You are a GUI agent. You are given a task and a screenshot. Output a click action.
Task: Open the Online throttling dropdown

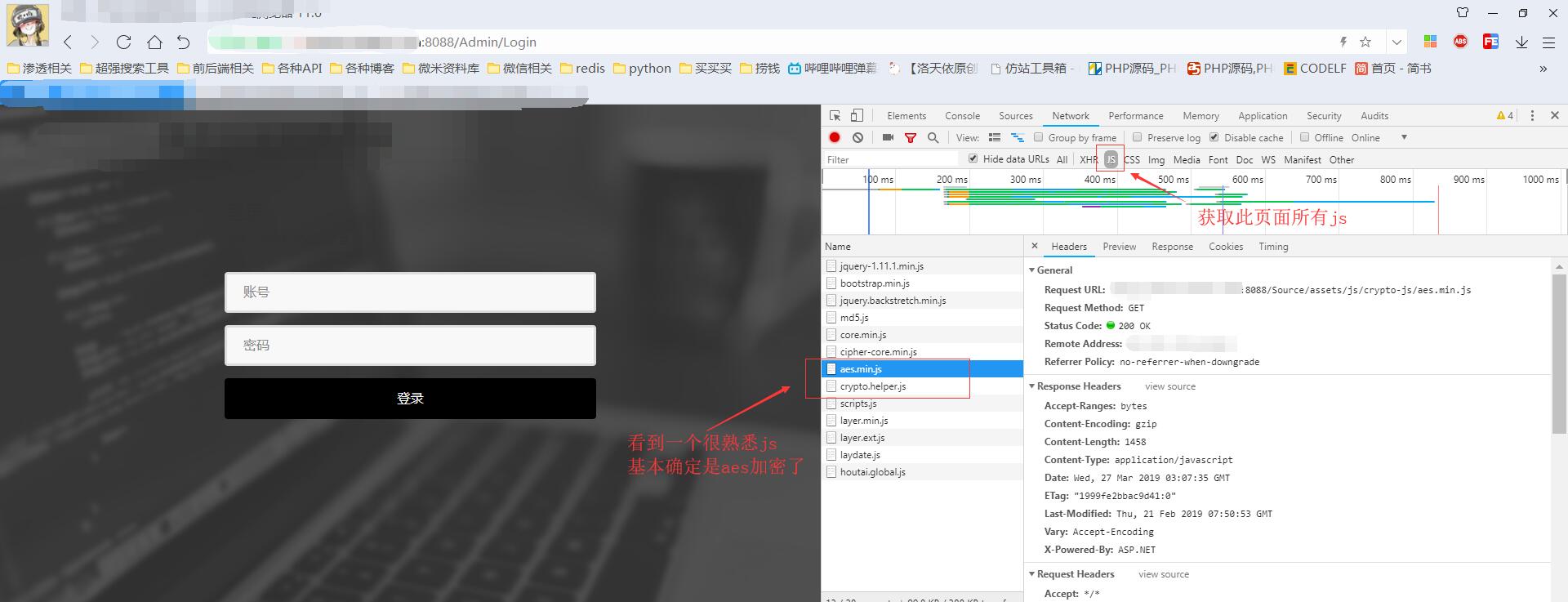[x=1379, y=137]
